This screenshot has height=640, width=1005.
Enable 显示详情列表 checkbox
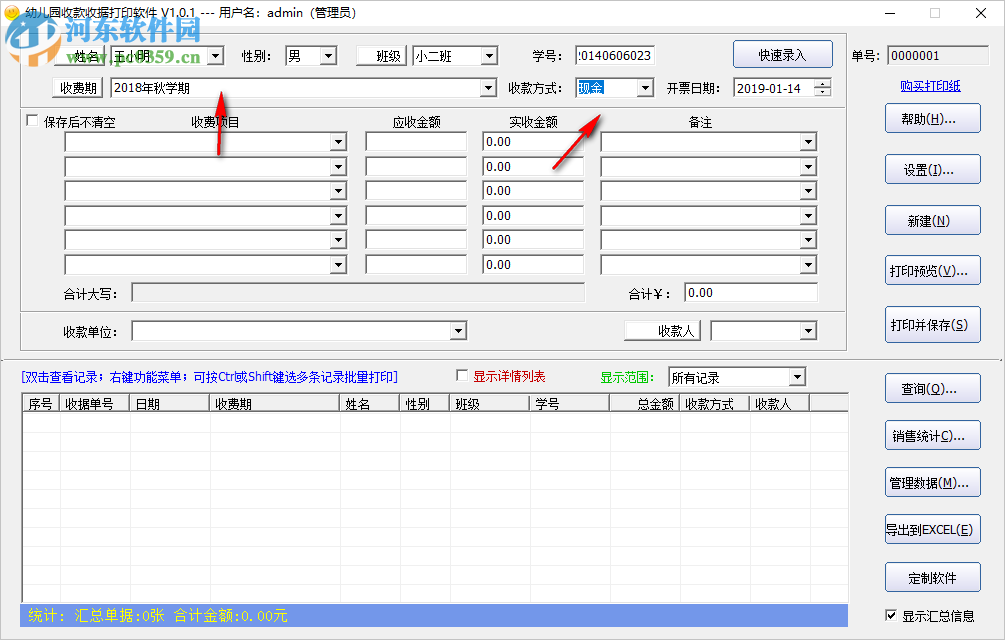[x=461, y=375]
